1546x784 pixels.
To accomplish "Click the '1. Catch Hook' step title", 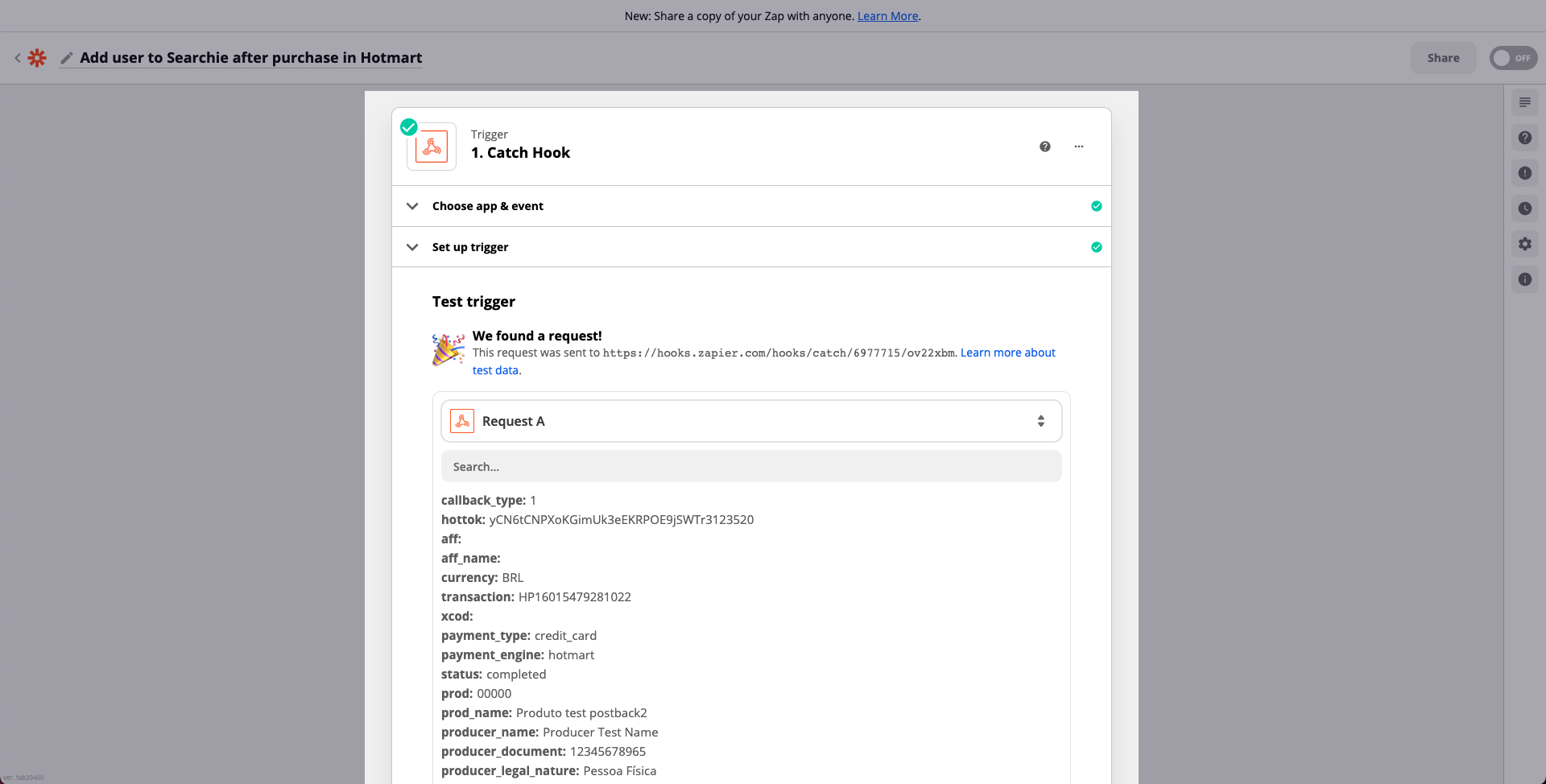I will 520,153.
